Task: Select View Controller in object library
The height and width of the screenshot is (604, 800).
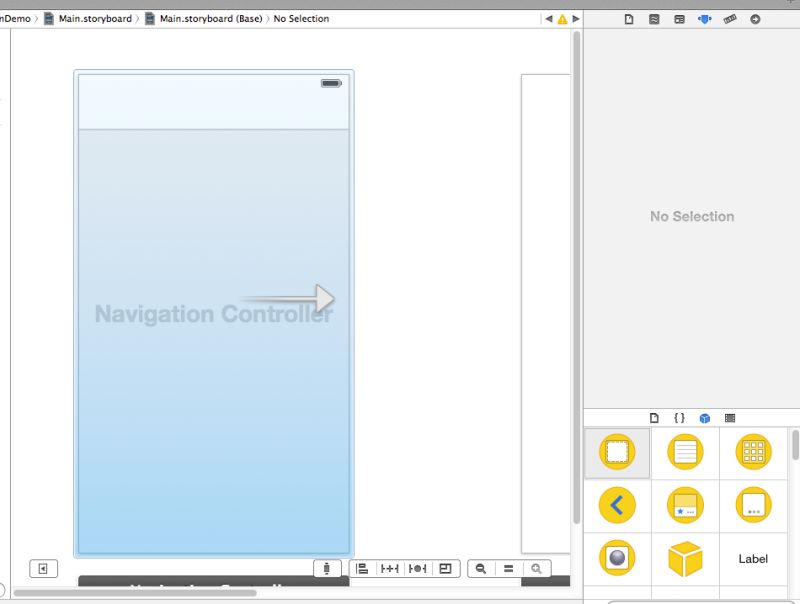Action: pyautogui.click(x=618, y=452)
